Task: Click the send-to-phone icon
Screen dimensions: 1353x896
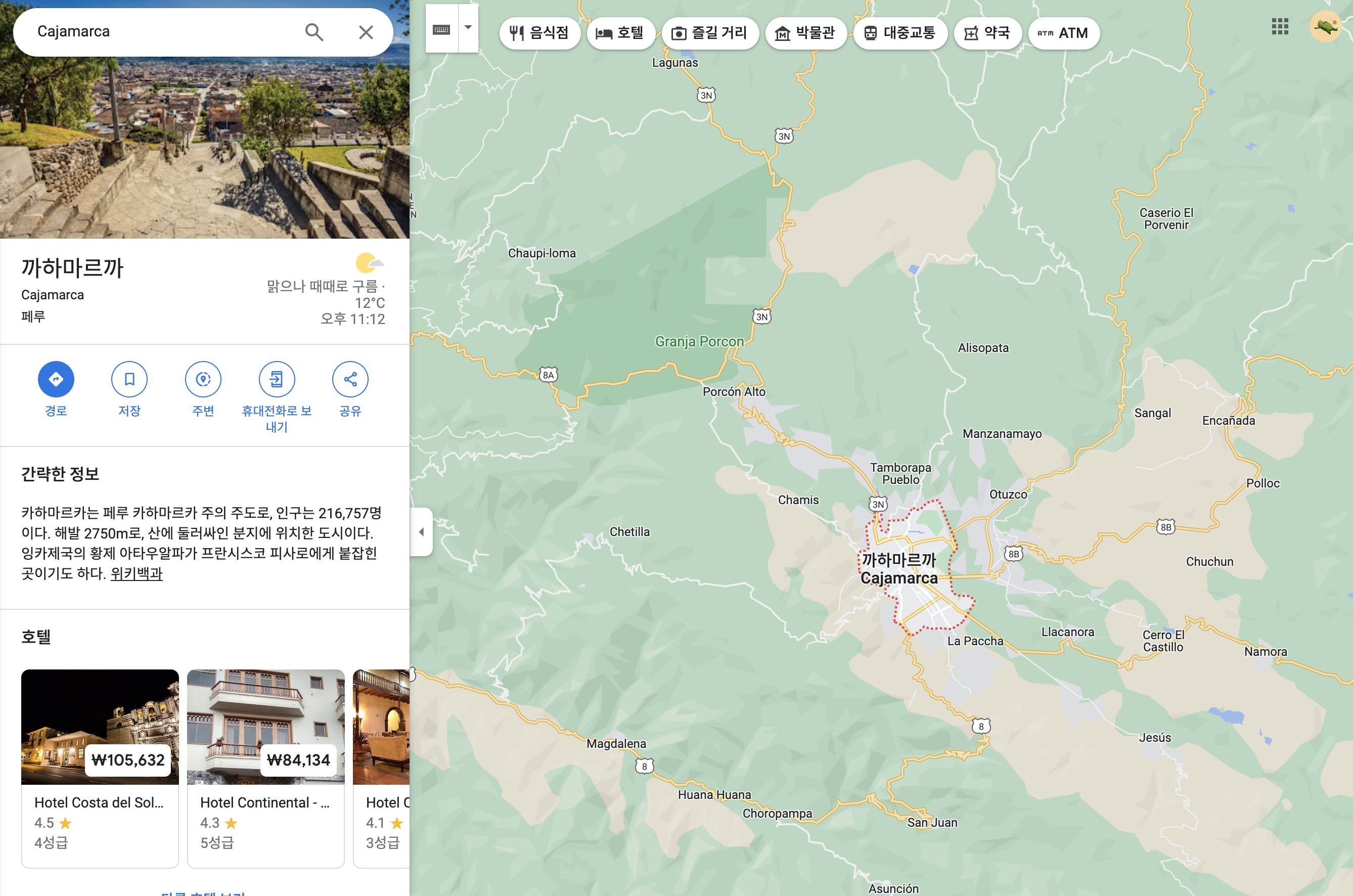Action: tap(277, 379)
